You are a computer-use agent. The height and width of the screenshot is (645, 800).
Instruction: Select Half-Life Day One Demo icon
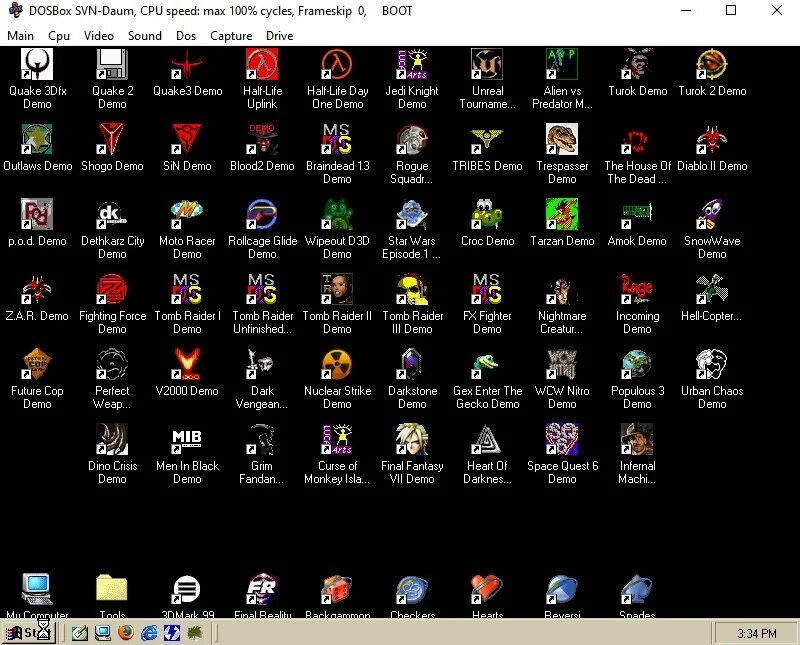pos(337,64)
